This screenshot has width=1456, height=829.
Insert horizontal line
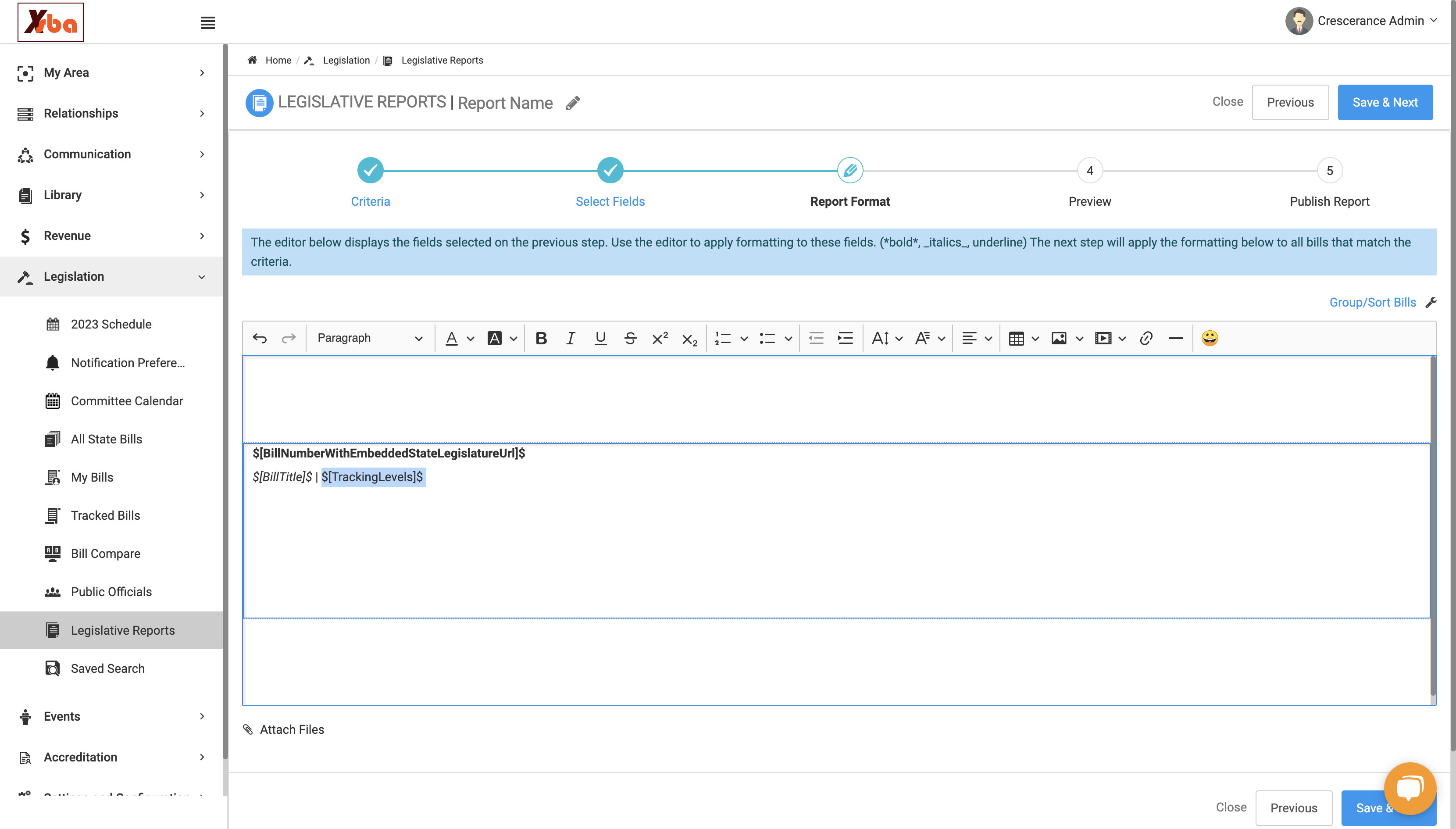[1175, 338]
